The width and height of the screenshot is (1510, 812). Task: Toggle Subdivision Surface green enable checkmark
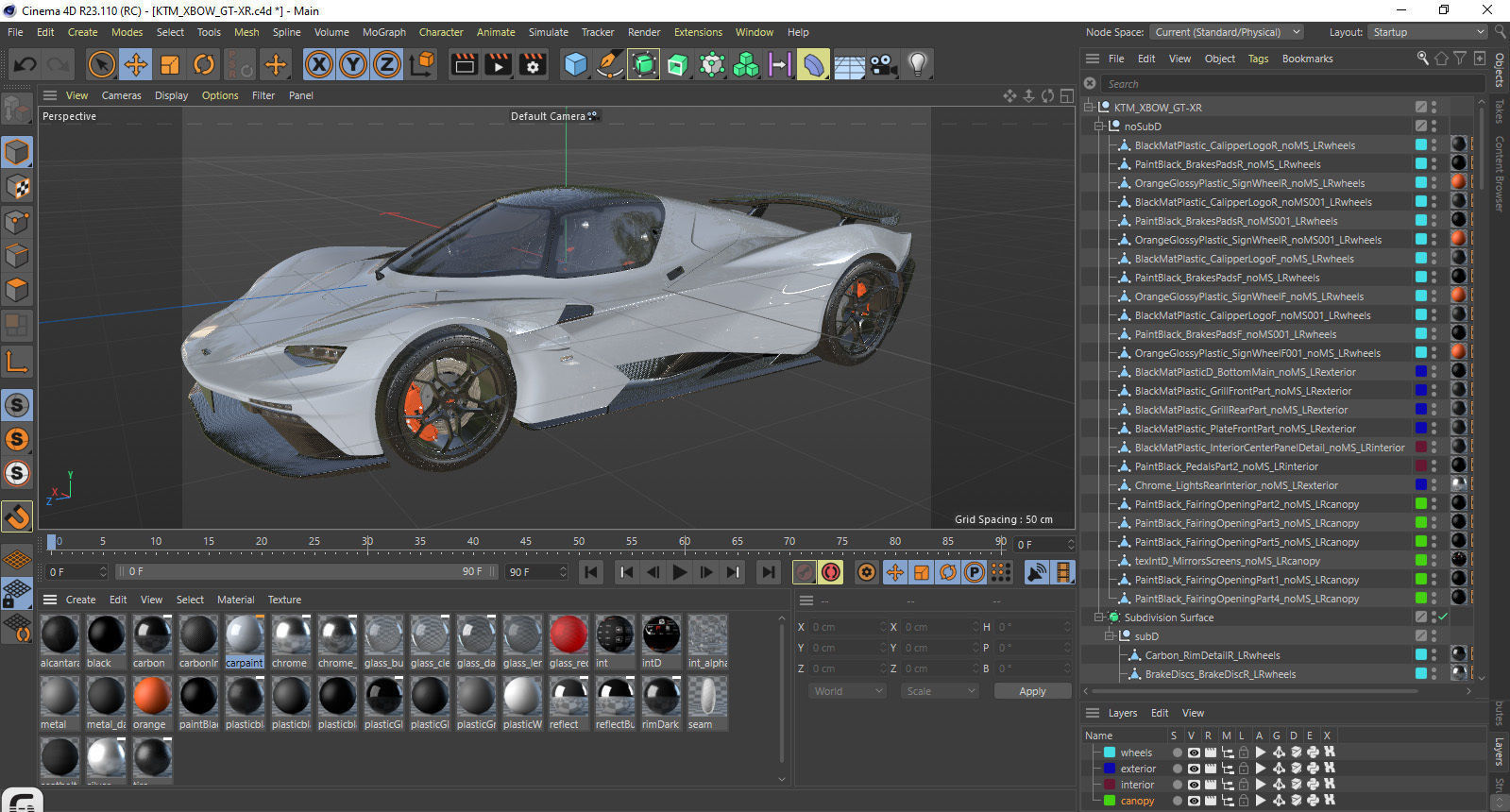[x=1443, y=617]
